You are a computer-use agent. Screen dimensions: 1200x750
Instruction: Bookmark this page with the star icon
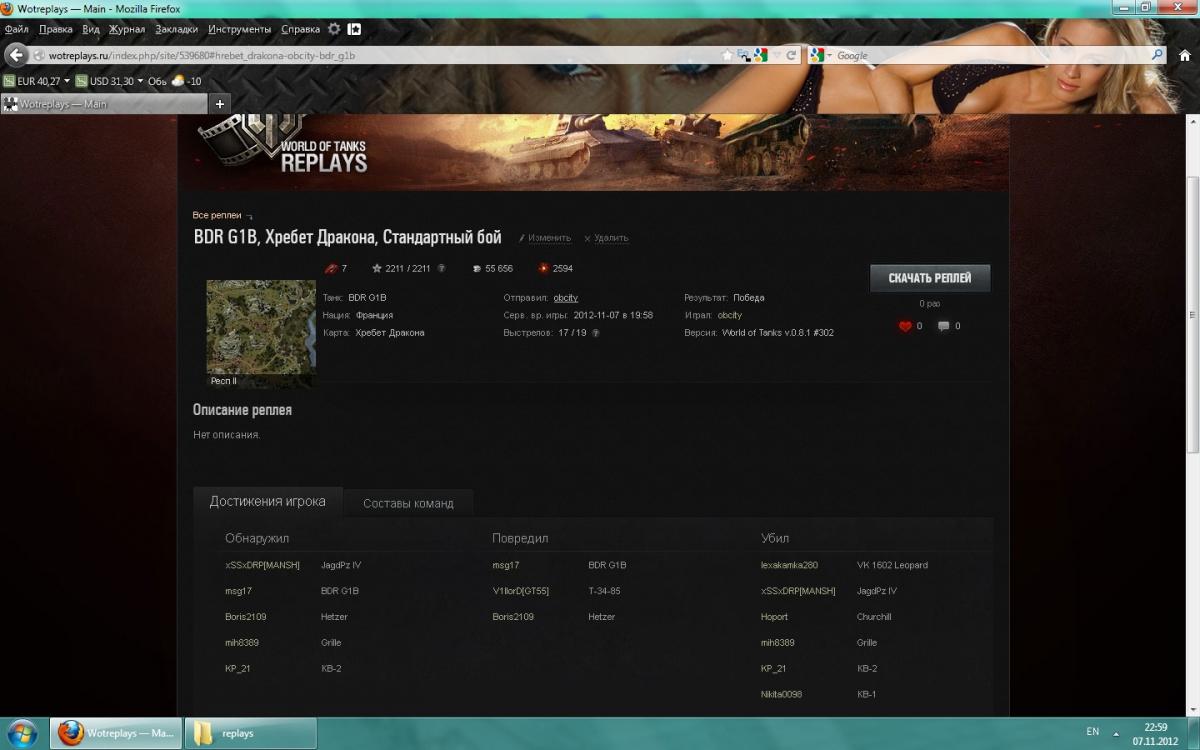728,56
